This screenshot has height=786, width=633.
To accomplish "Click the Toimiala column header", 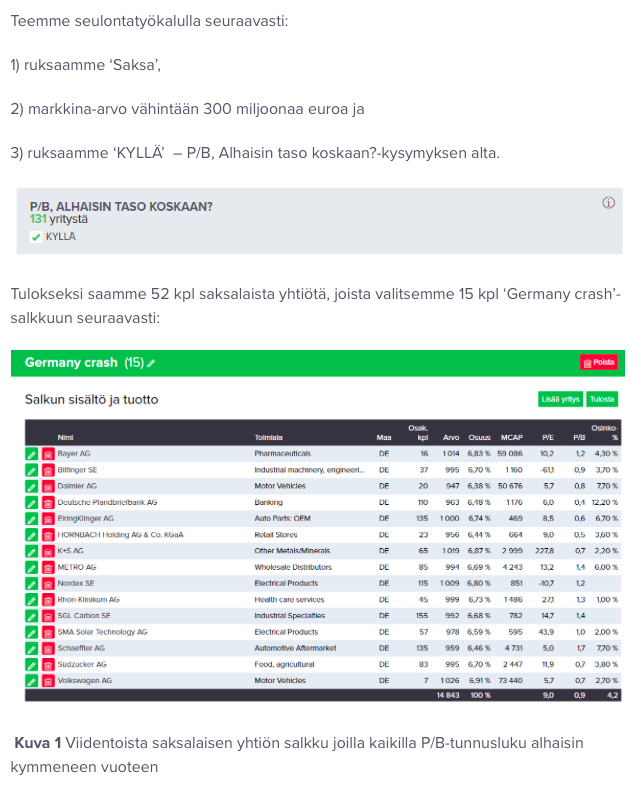I will [268, 437].
